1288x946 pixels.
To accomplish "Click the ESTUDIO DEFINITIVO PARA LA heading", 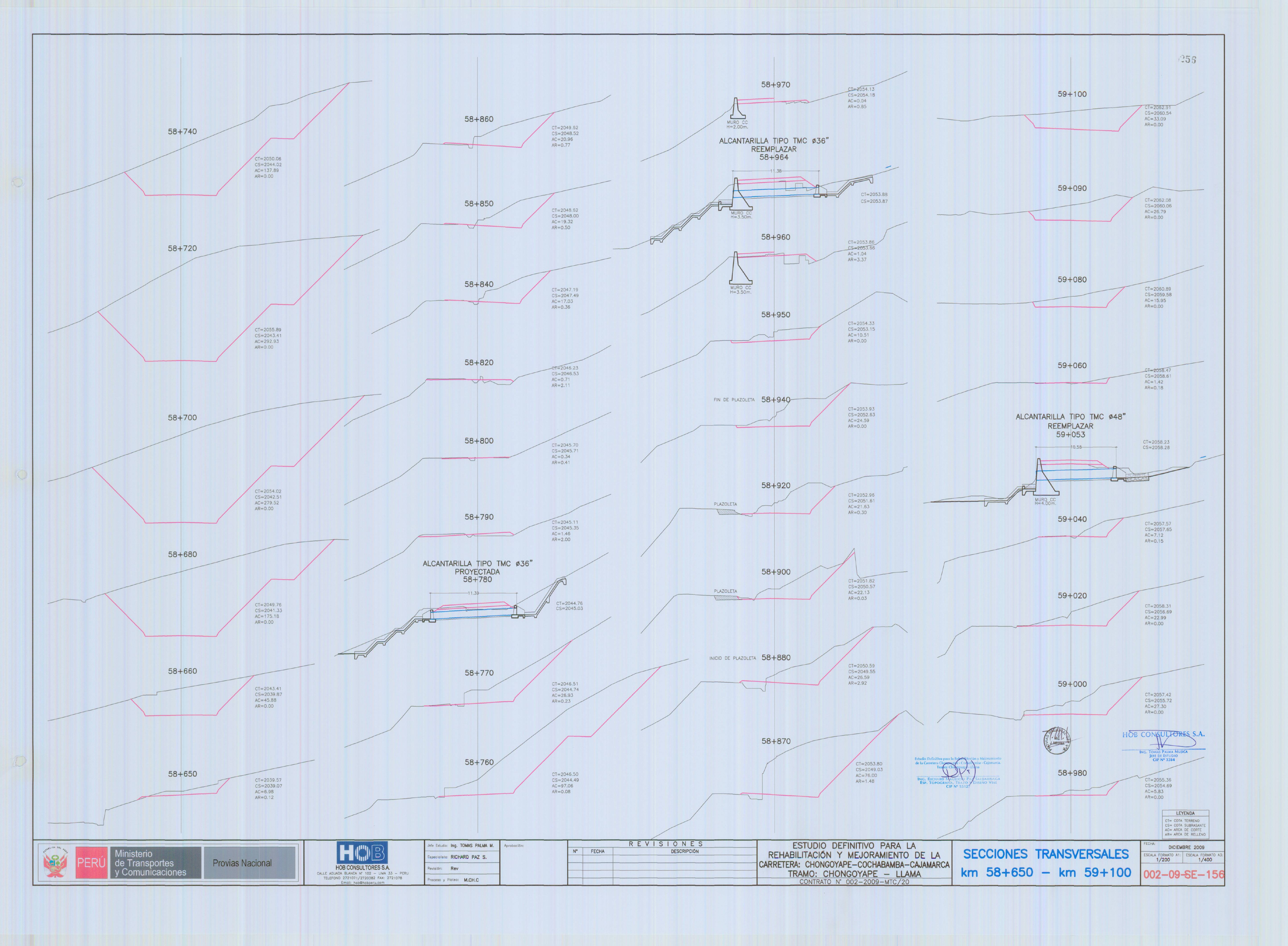I will pyautogui.click(x=854, y=846).
